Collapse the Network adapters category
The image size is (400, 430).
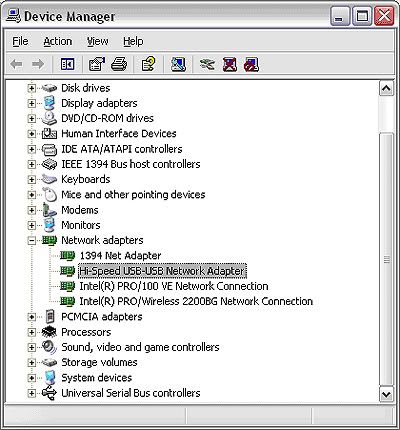(32, 240)
